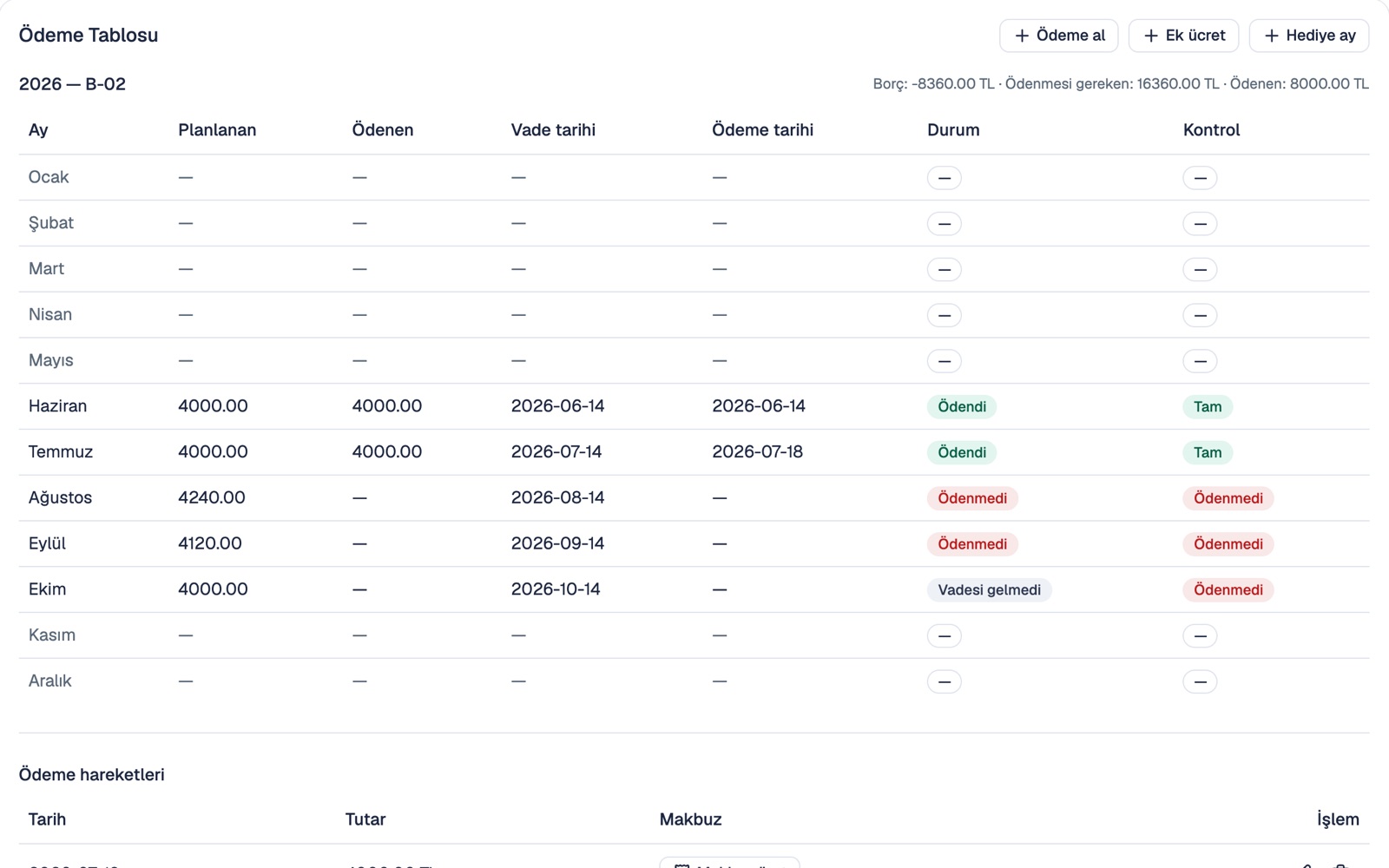The width and height of the screenshot is (1389, 868).
Task: Select due date 2026-06-14 in Vade tarihi column
Action: (x=557, y=406)
